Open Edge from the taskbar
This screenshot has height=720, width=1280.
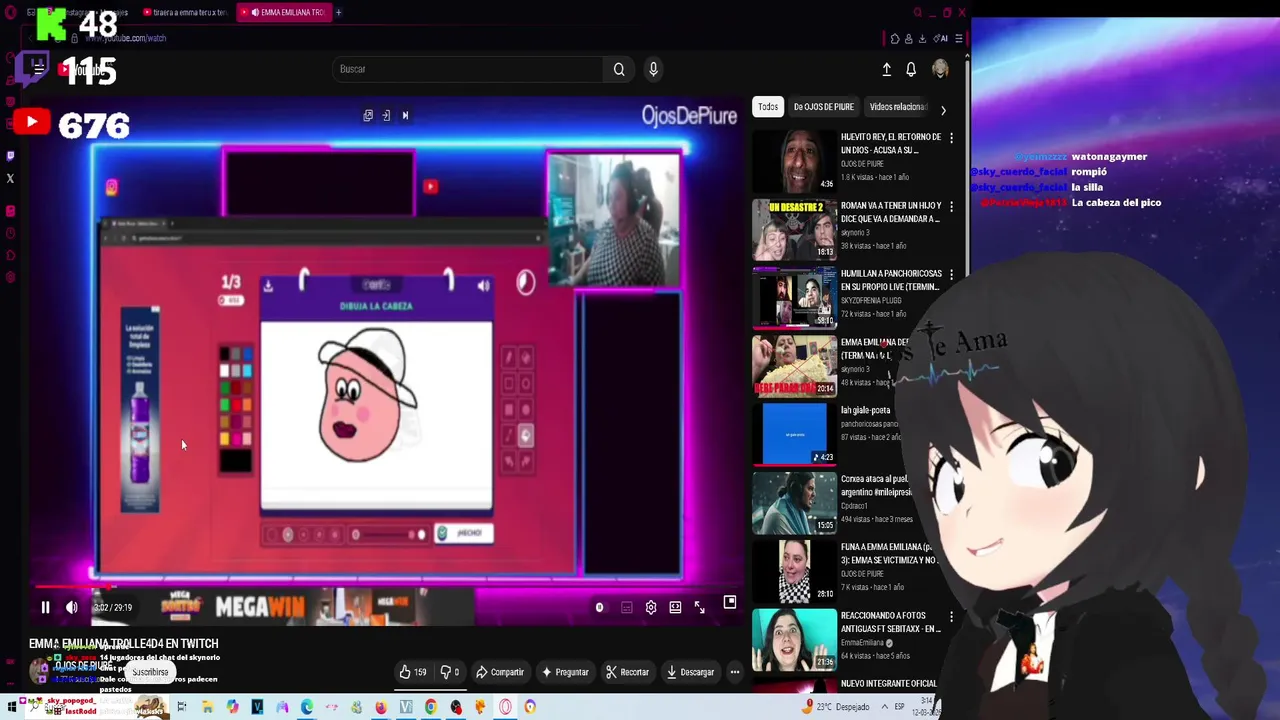pyautogui.click(x=307, y=707)
